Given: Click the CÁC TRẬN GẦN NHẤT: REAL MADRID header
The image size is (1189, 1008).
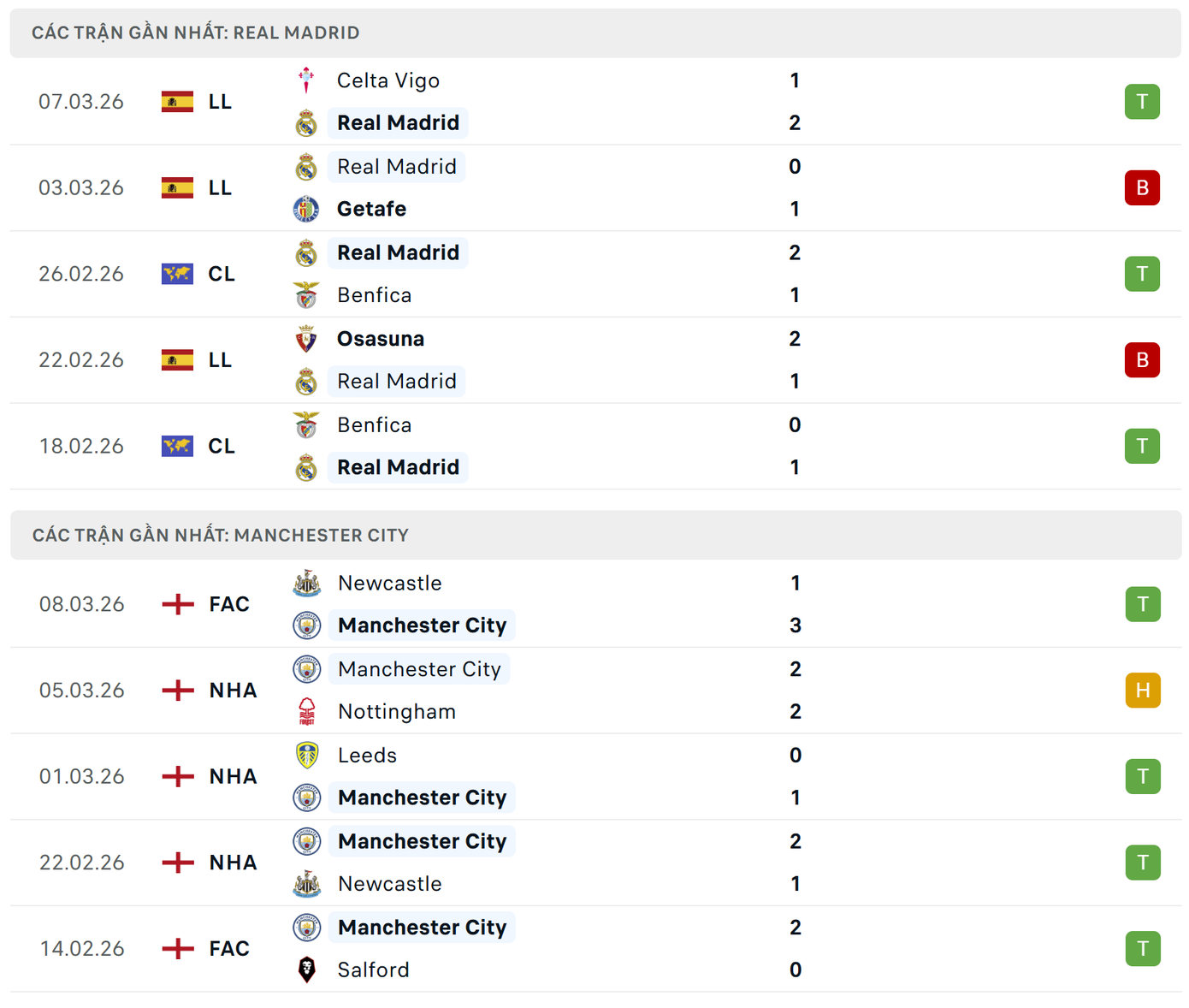Looking at the screenshot, I should tap(196, 33).
